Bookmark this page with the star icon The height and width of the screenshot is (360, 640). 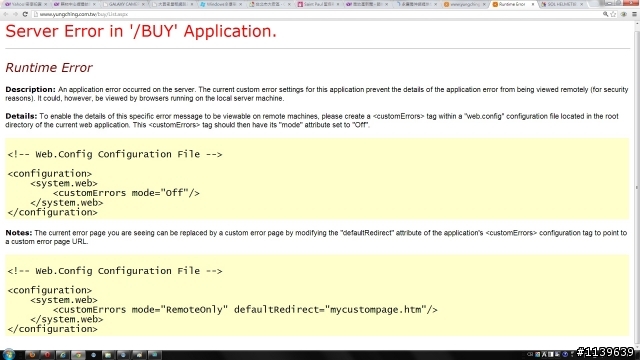tap(613, 14)
